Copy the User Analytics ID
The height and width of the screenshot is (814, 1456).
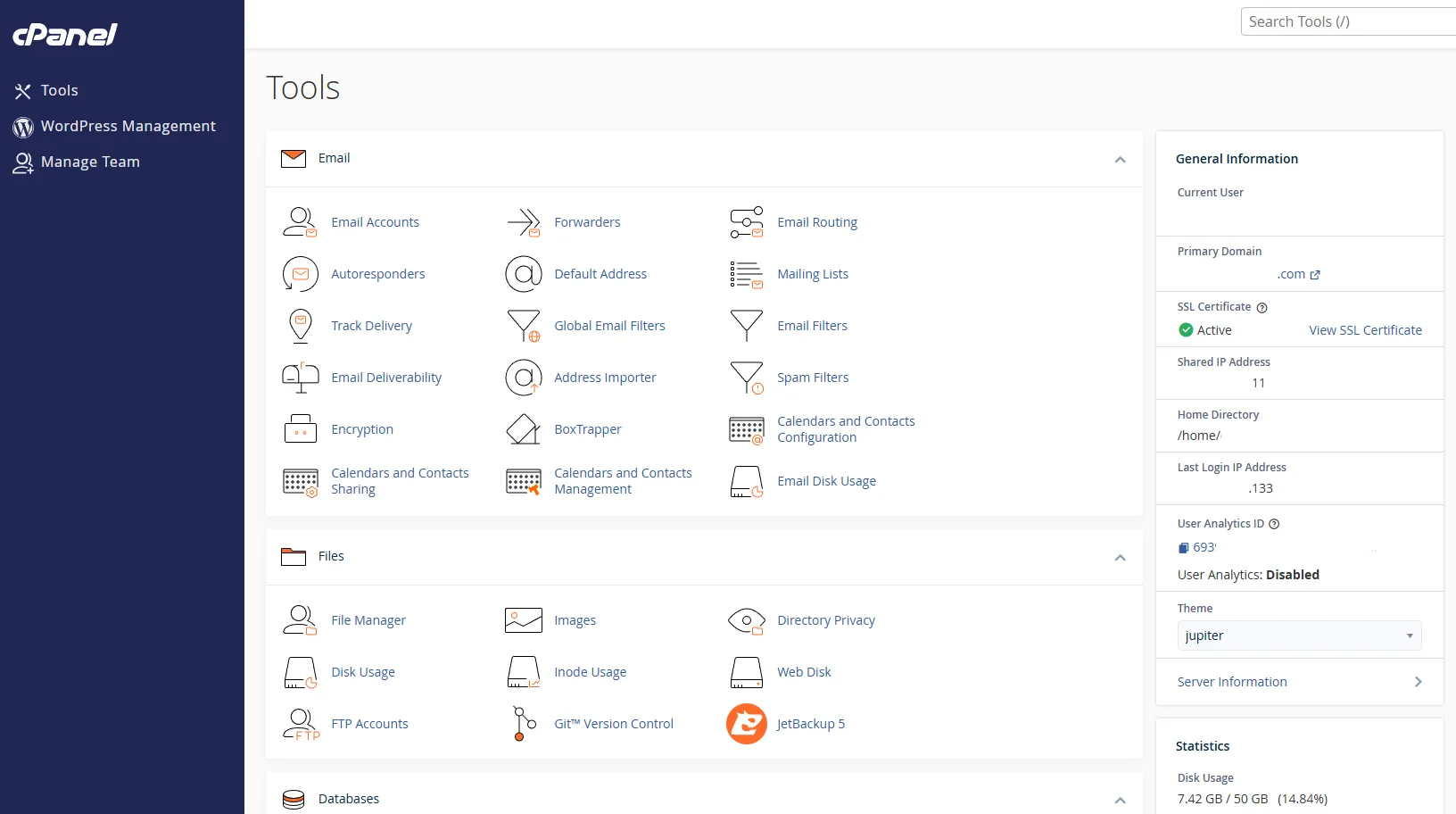(1184, 547)
